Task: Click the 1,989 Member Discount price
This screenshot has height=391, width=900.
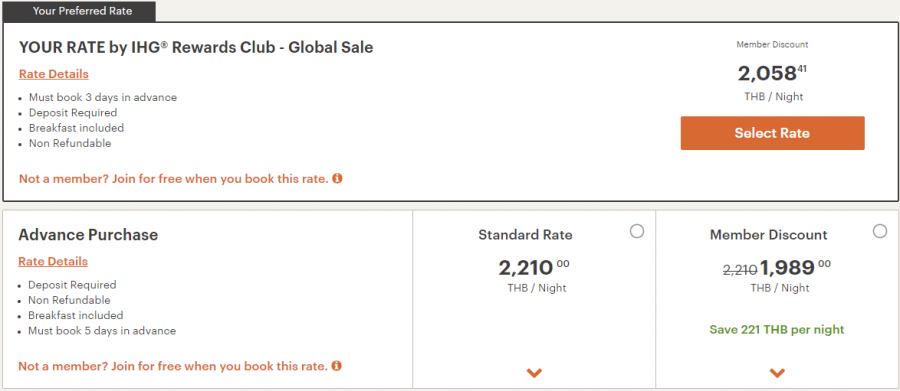Action: [796, 268]
